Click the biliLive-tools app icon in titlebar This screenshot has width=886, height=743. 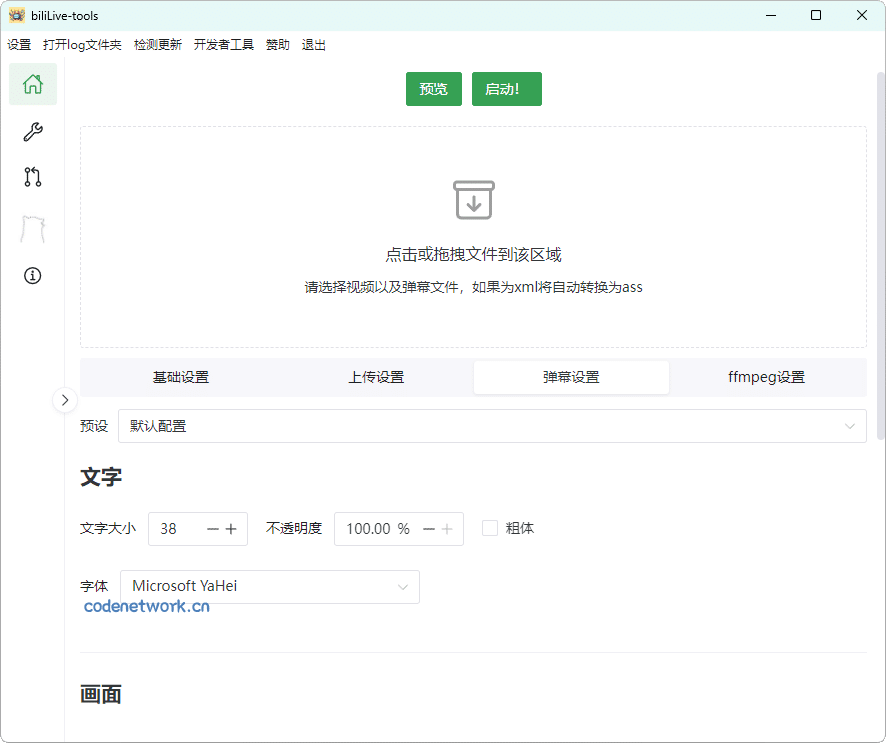[14, 15]
